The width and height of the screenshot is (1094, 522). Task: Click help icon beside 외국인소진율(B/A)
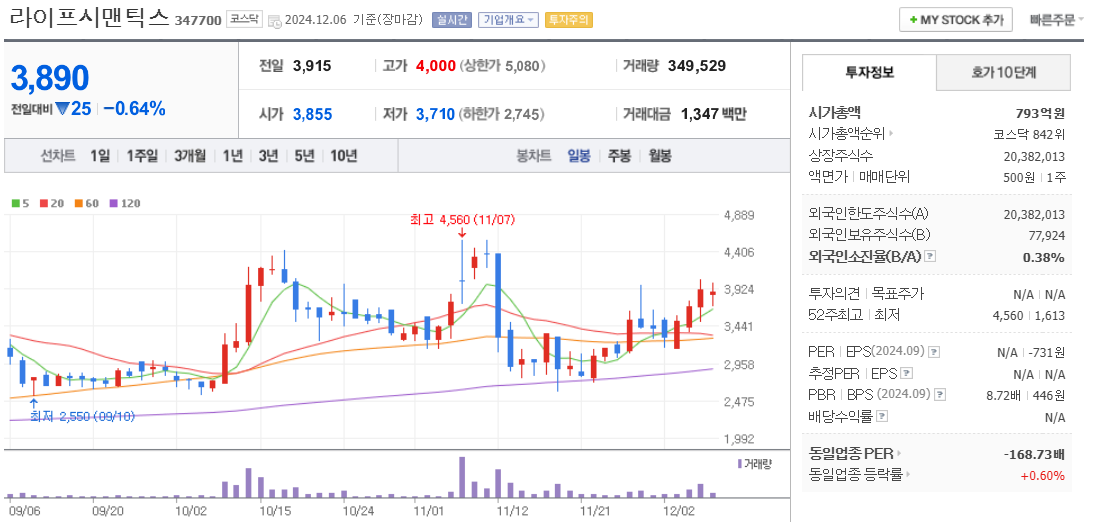pos(929,257)
